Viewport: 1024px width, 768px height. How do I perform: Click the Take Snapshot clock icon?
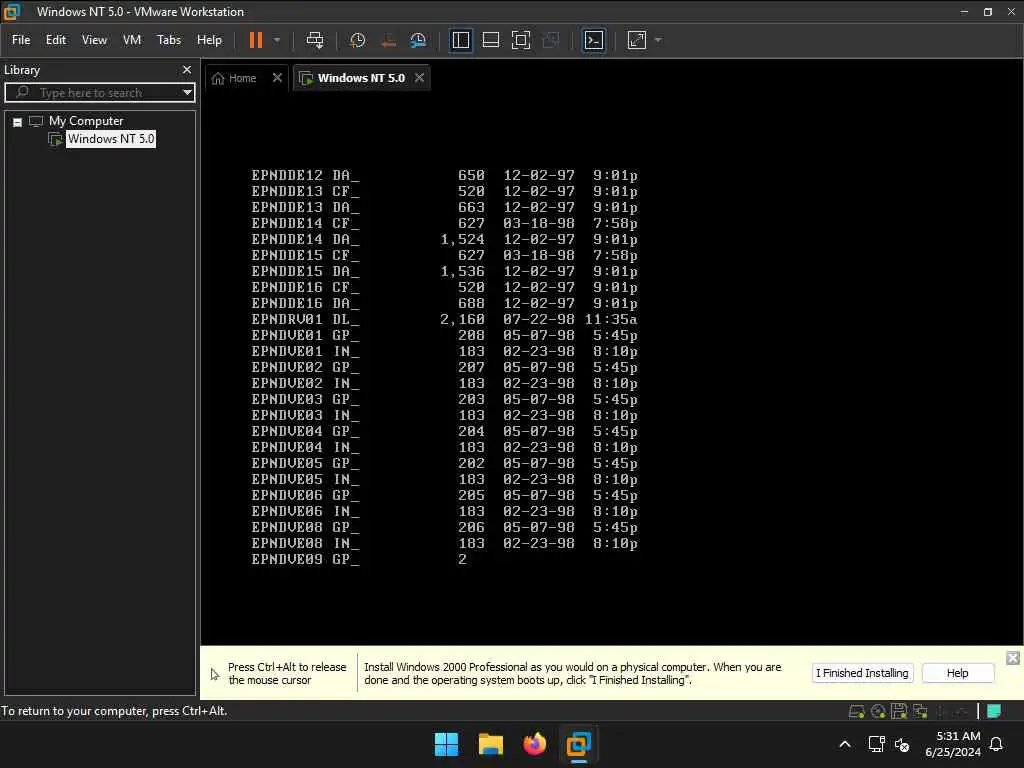pos(357,40)
